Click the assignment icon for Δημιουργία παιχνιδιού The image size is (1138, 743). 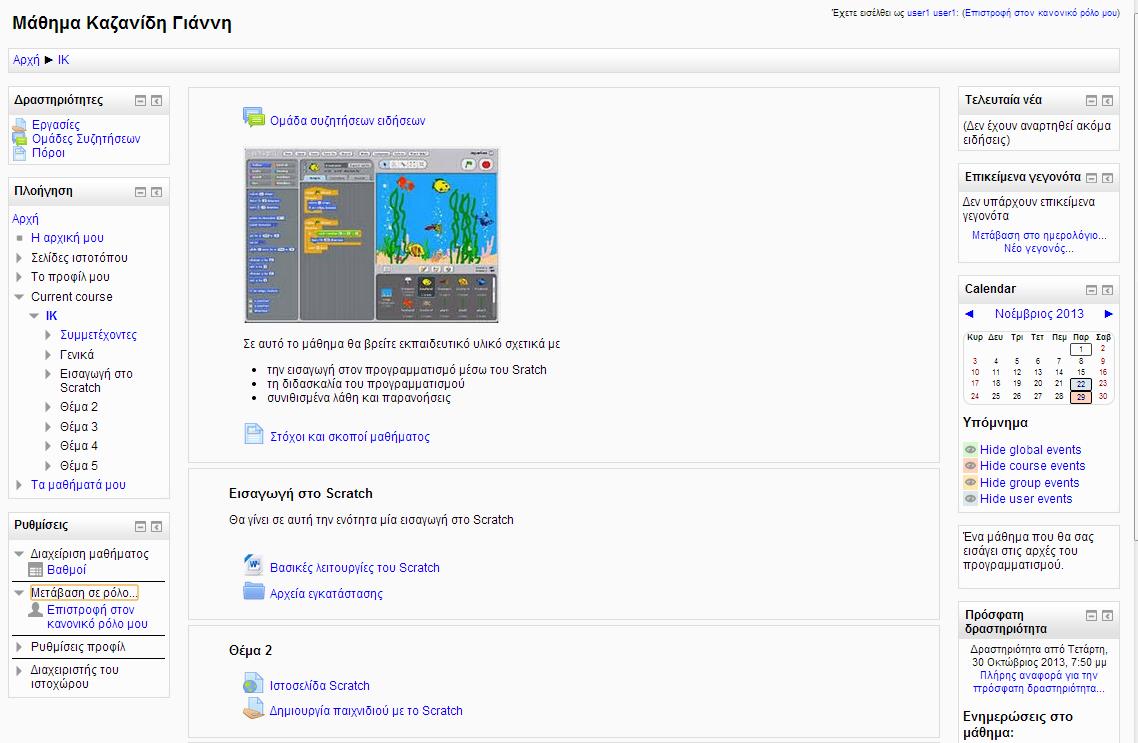pyautogui.click(x=253, y=708)
